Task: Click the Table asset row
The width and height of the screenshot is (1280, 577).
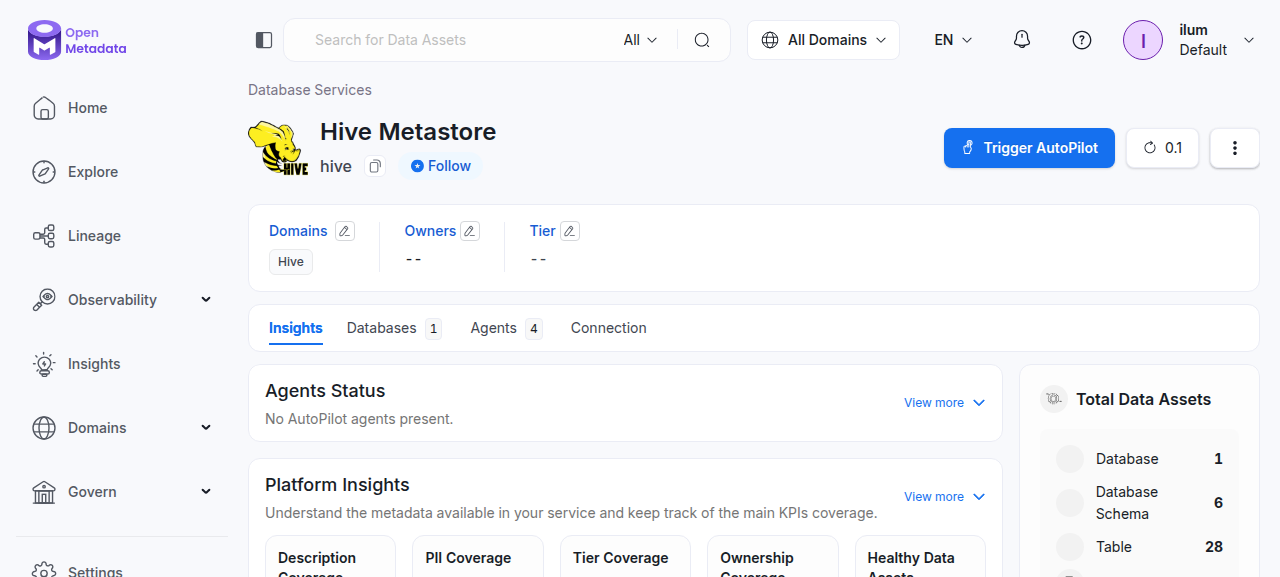Action: pos(1139,547)
